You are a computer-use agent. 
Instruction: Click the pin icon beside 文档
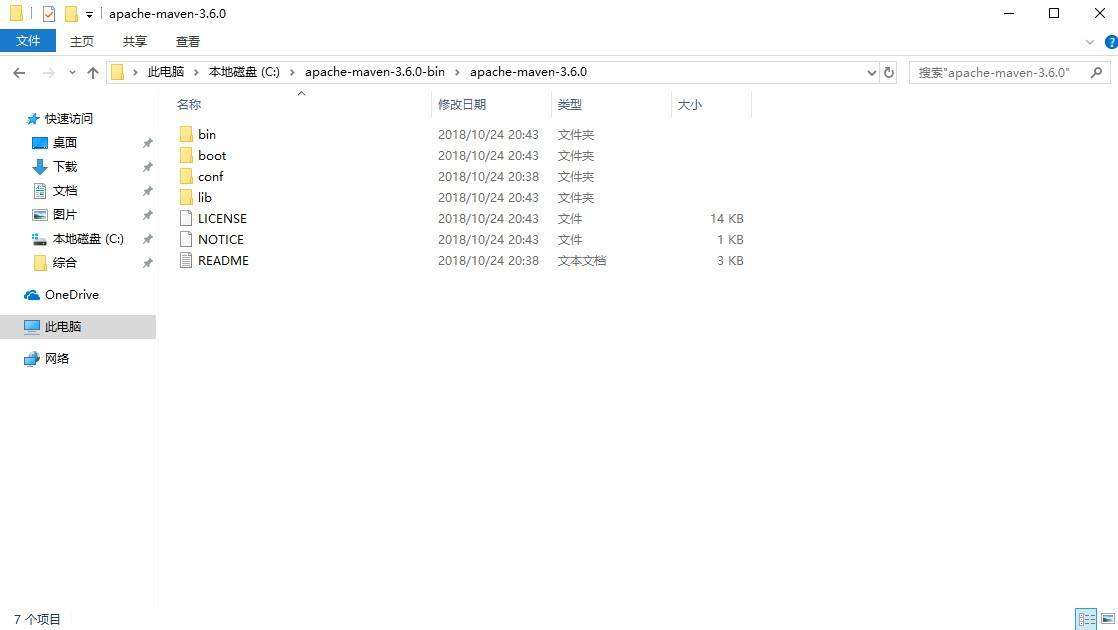(148, 191)
